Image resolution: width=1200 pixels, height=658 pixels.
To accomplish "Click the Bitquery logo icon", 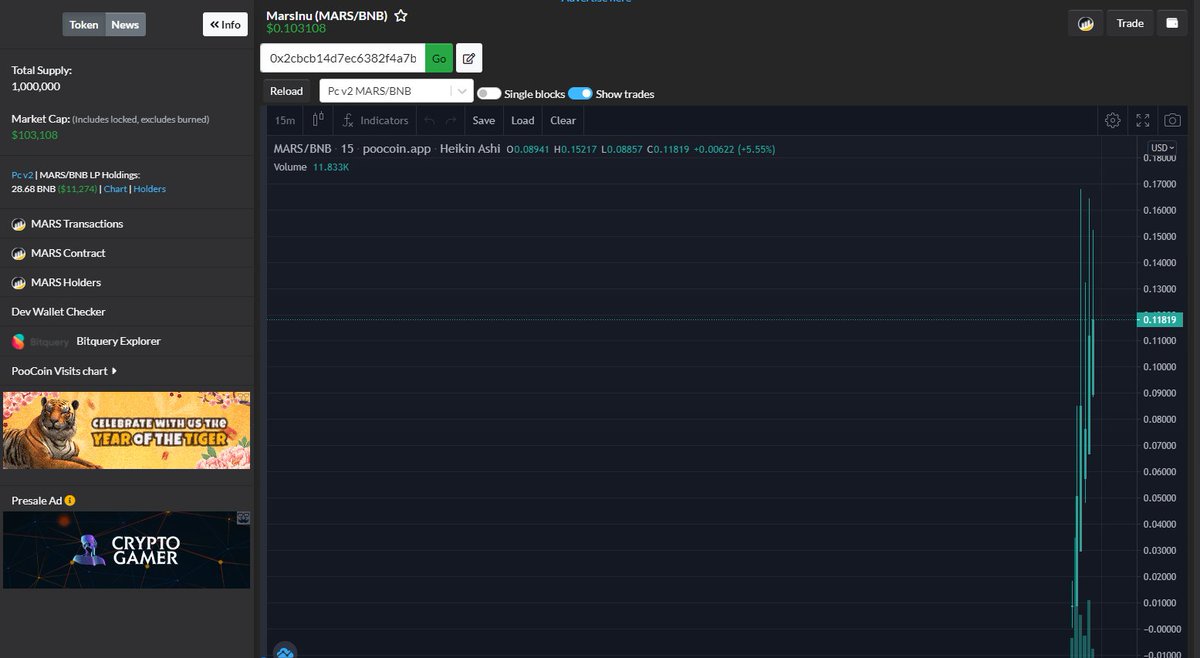I will [x=18, y=341].
